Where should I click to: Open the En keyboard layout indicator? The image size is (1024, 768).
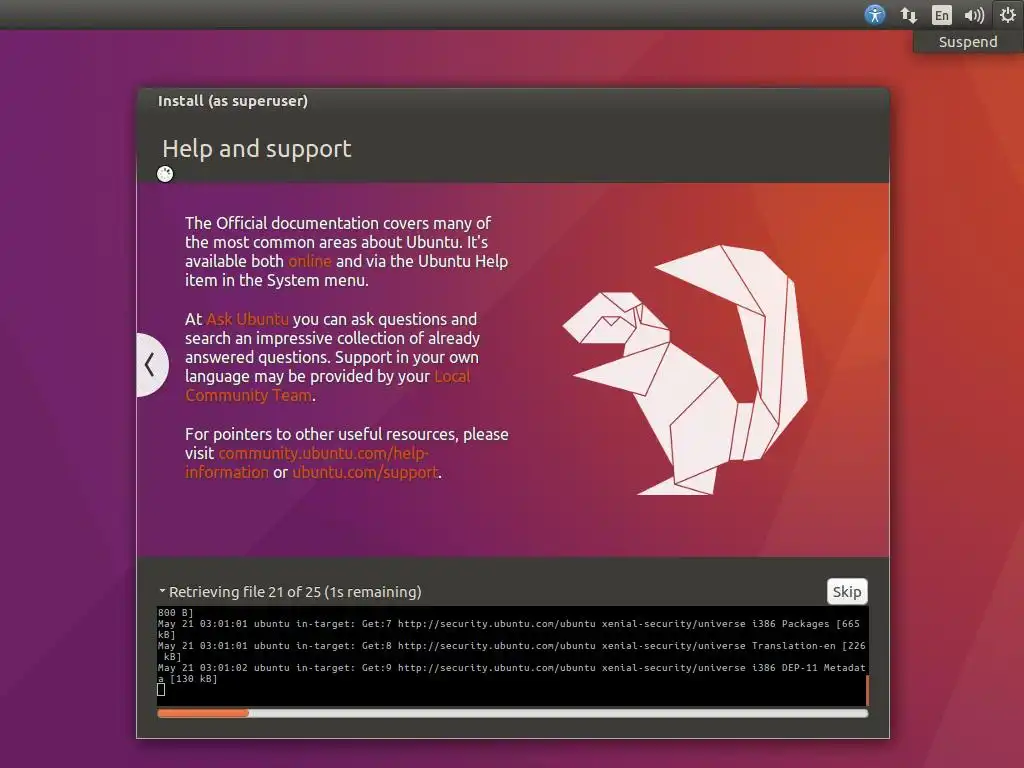[941, 15]
